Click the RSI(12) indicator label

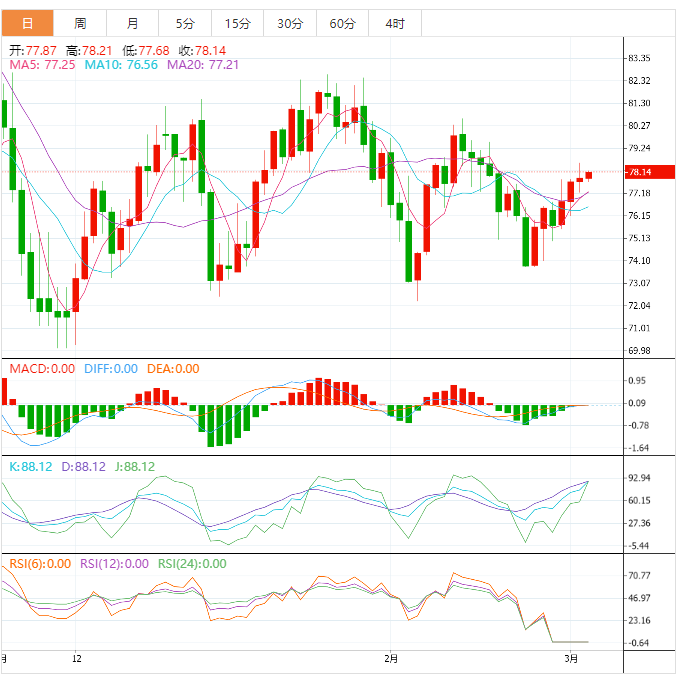[x=114, y=563]
